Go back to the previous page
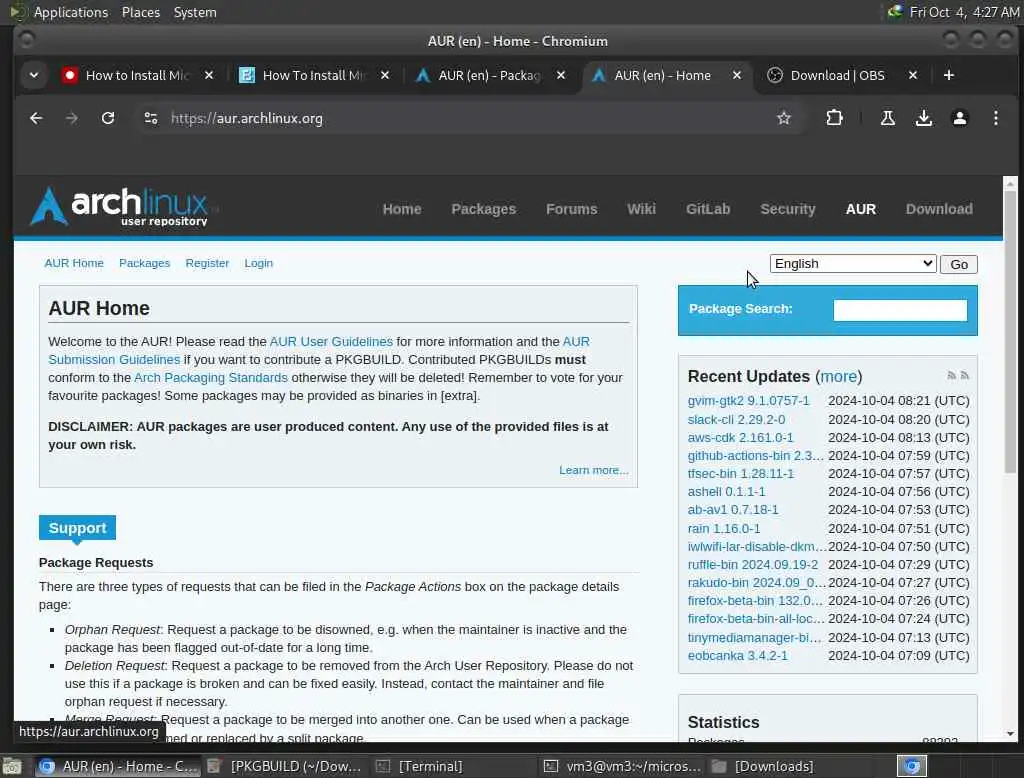The image size is (1024, 778). tap(36, 118)
